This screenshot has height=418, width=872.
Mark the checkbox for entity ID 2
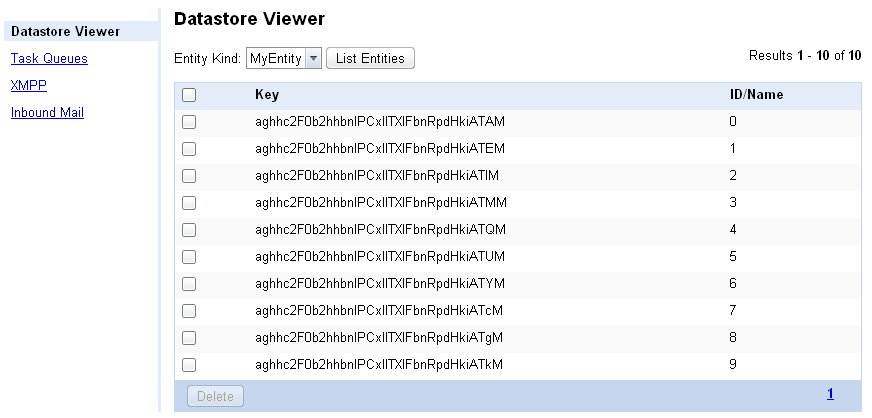click(x=189, y=176)
